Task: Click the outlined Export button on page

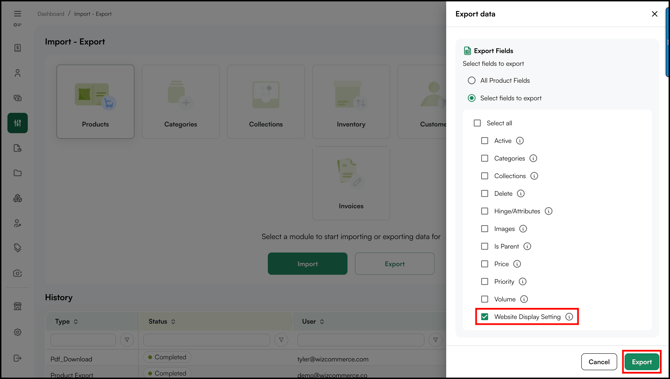Action: coord(394,264)
